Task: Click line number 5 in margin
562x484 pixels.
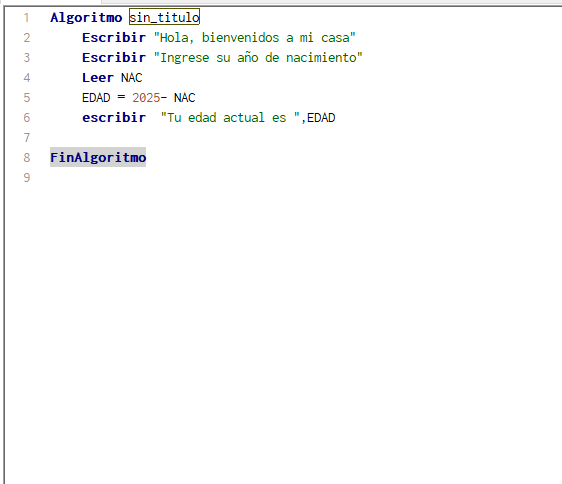Action: pos(27,98)
